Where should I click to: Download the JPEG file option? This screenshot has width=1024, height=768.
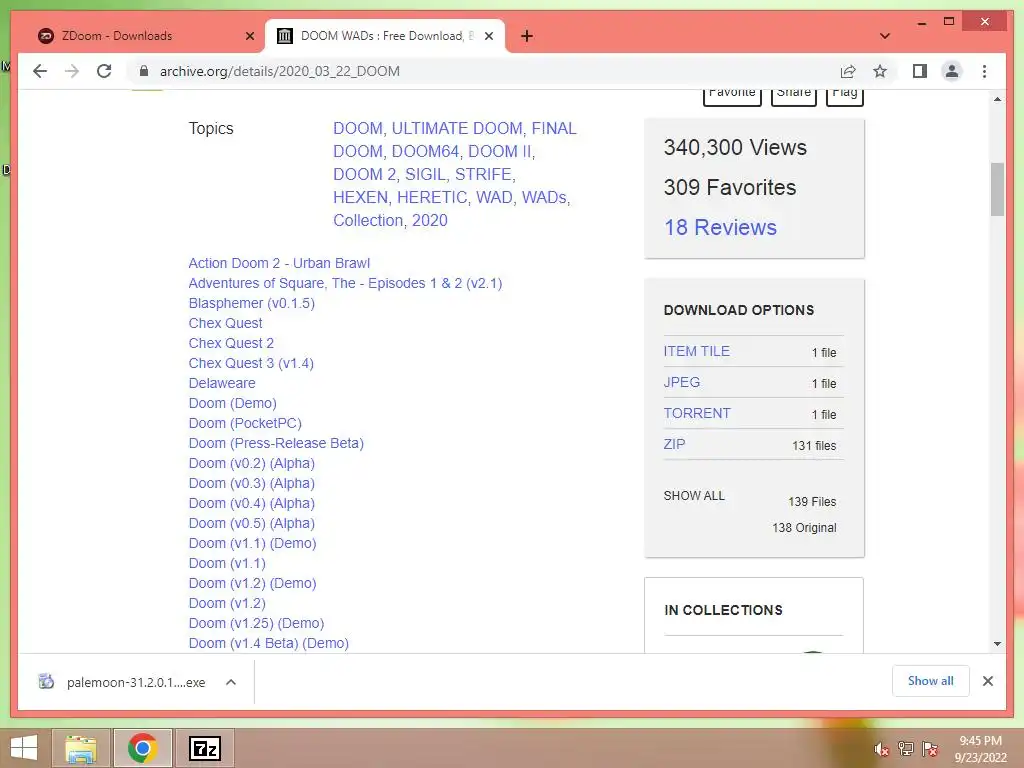pyautogui.click(x=682, y=382)
